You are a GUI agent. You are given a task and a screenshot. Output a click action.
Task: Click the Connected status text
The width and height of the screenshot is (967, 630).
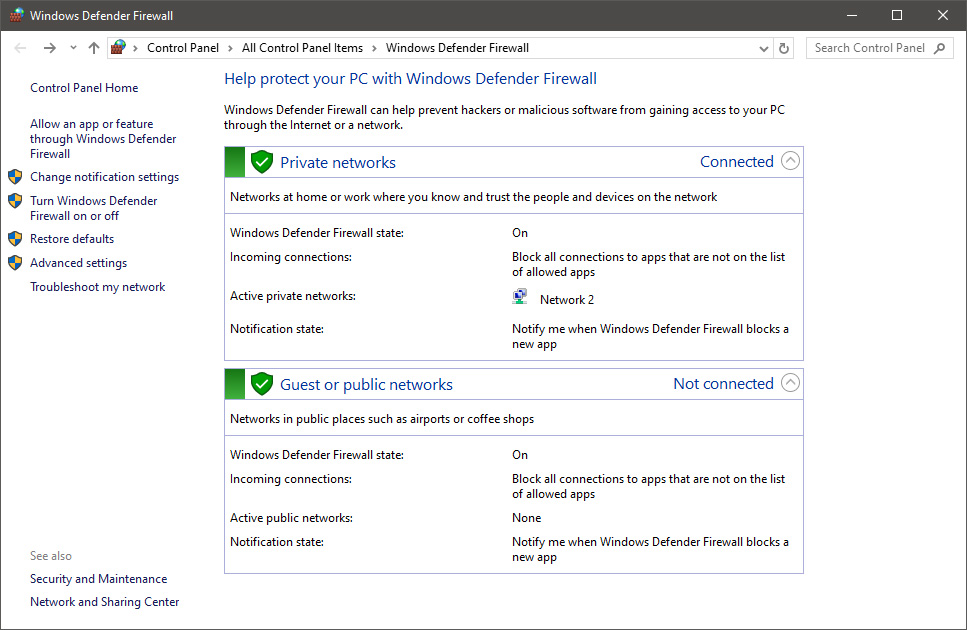[737, 162]
